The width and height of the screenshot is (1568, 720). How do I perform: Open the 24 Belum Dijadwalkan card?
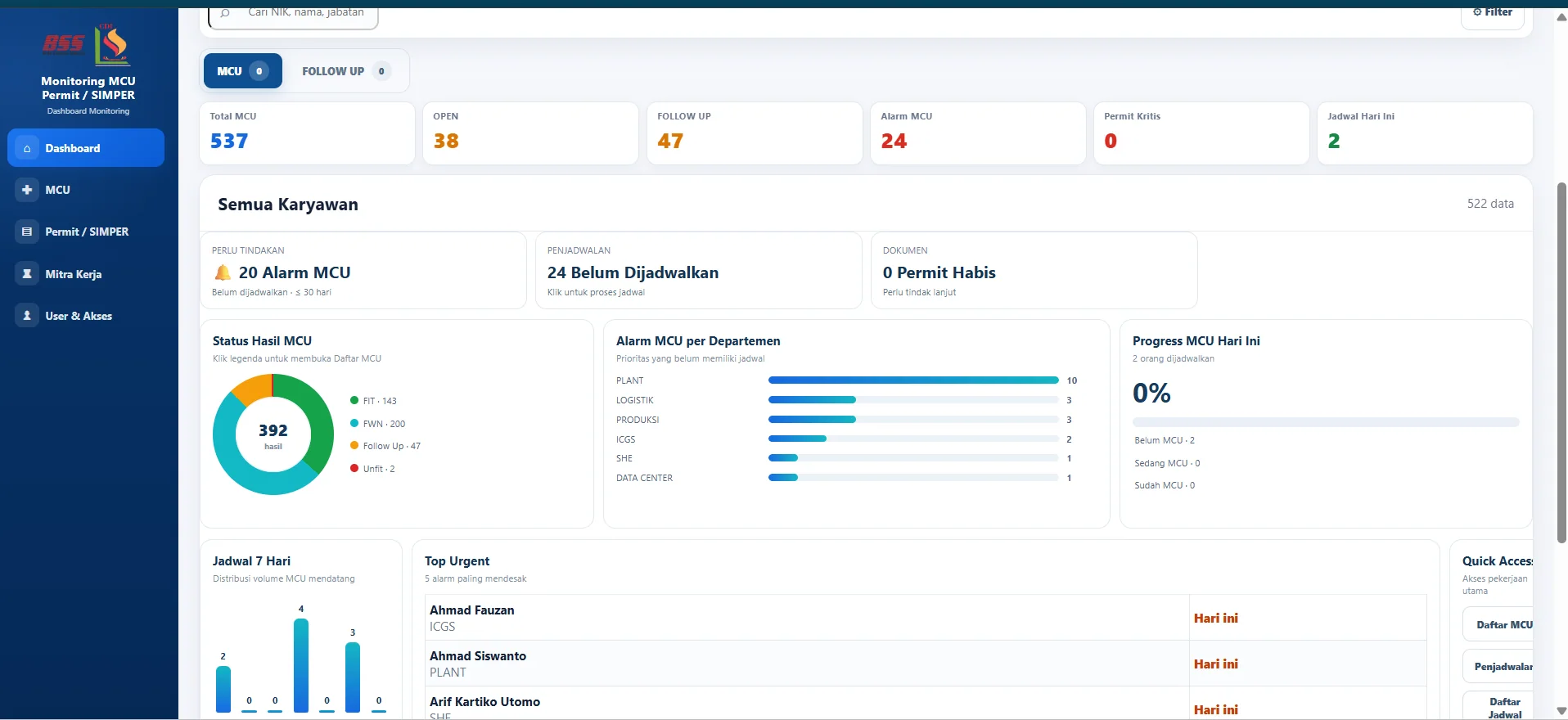click(x=699, y=271)
